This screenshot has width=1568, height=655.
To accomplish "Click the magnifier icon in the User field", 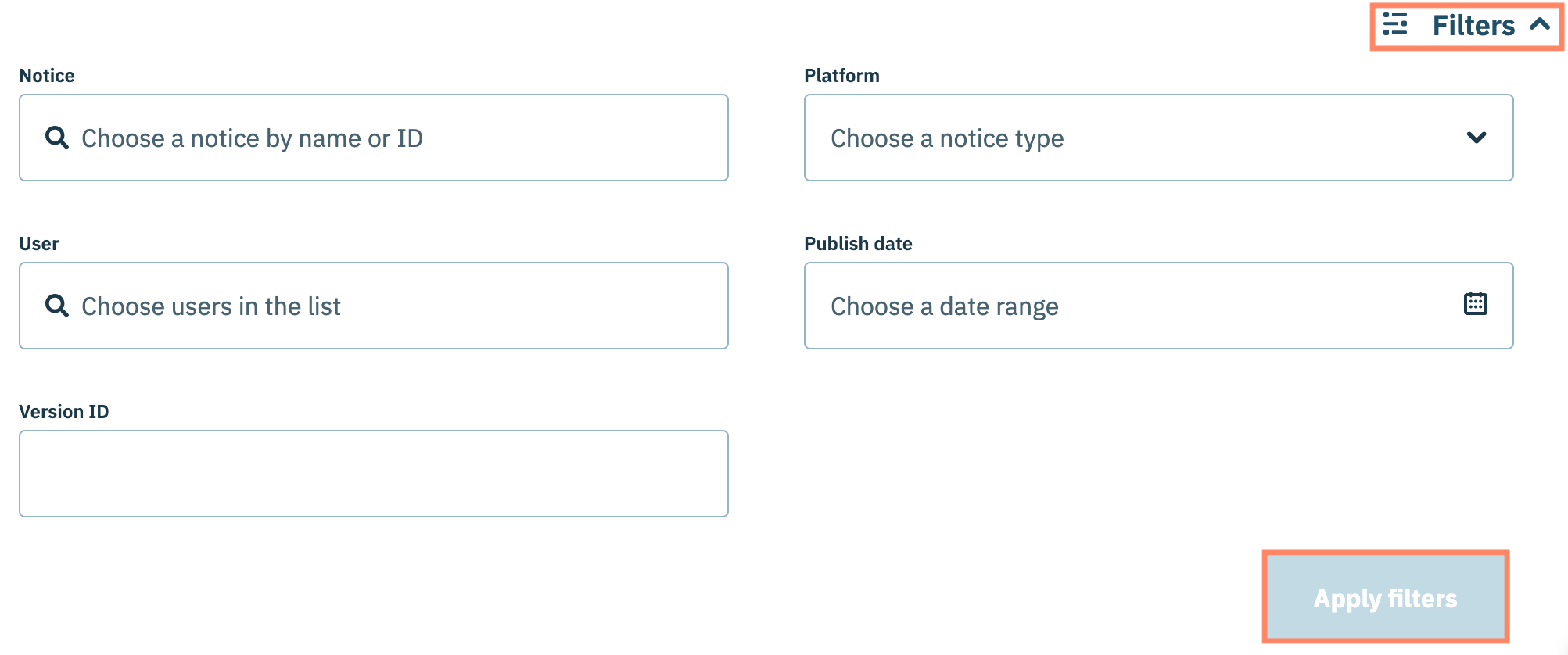I will [x=56, y=306].
